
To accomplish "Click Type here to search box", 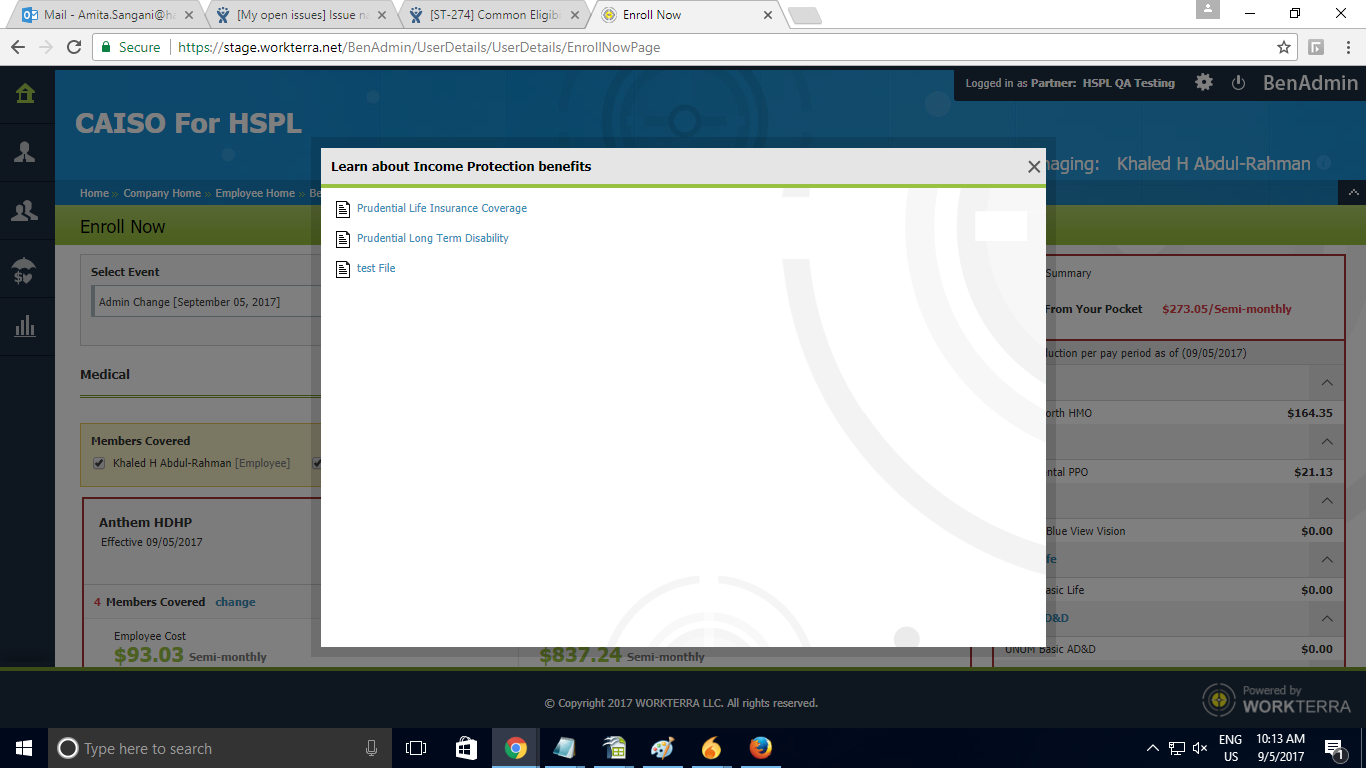I will click(220, 748).
